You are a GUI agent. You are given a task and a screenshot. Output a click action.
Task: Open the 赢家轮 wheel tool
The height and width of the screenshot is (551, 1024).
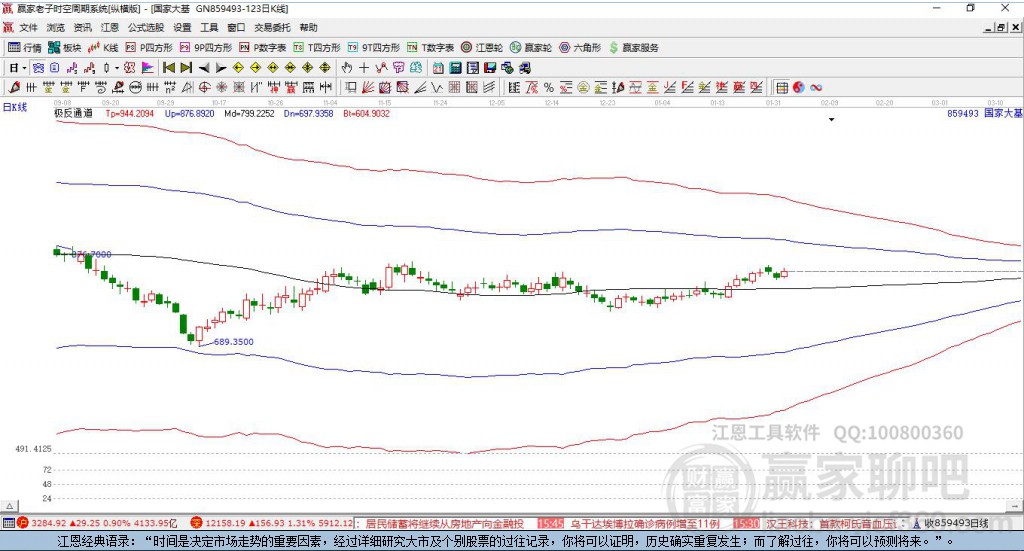[531, 48]
